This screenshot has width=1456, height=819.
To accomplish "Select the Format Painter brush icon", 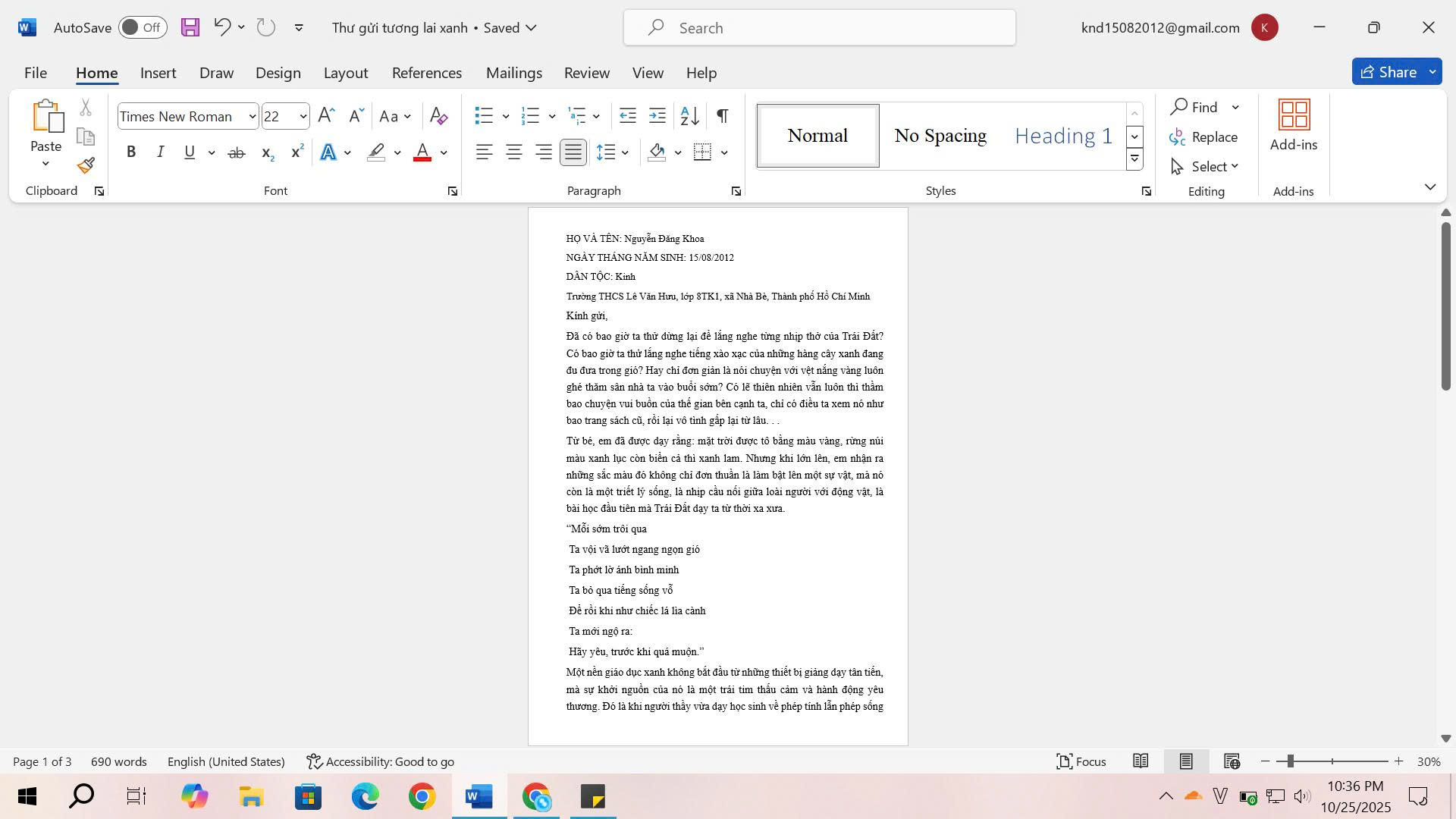I will (x=86, y=165).
